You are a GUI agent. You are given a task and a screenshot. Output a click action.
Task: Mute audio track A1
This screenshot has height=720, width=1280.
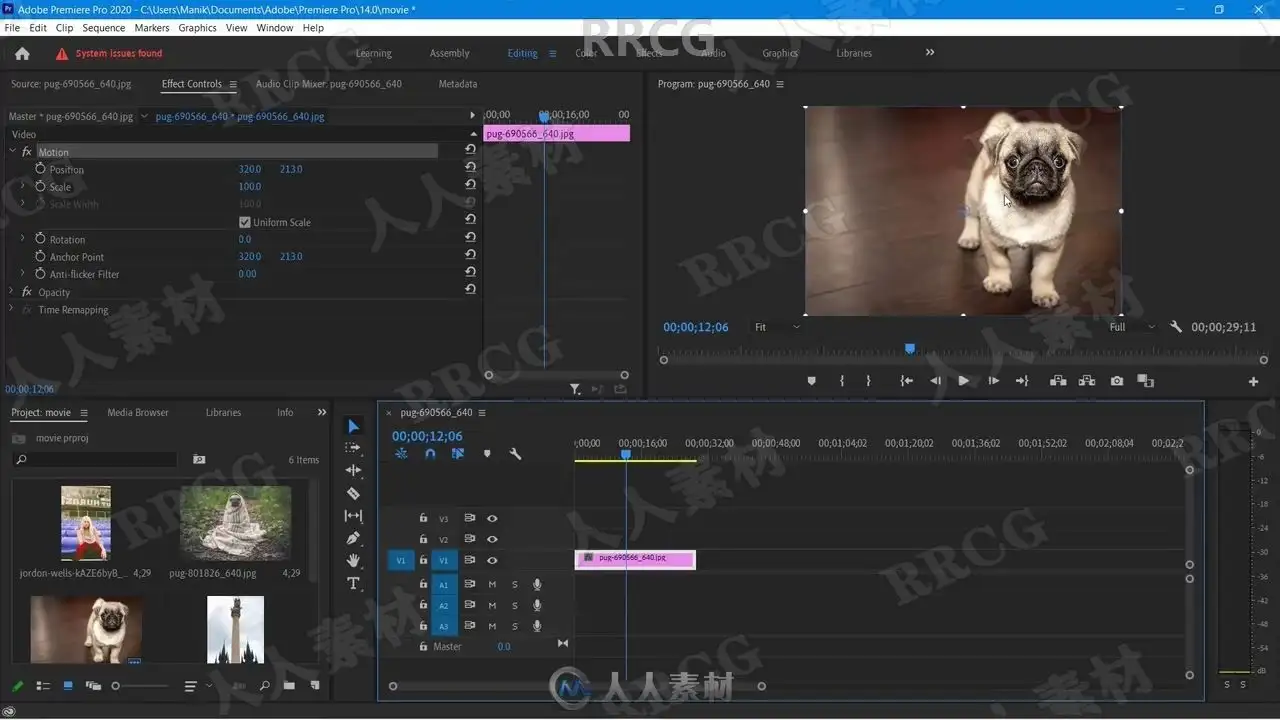[x=492, y=584]
